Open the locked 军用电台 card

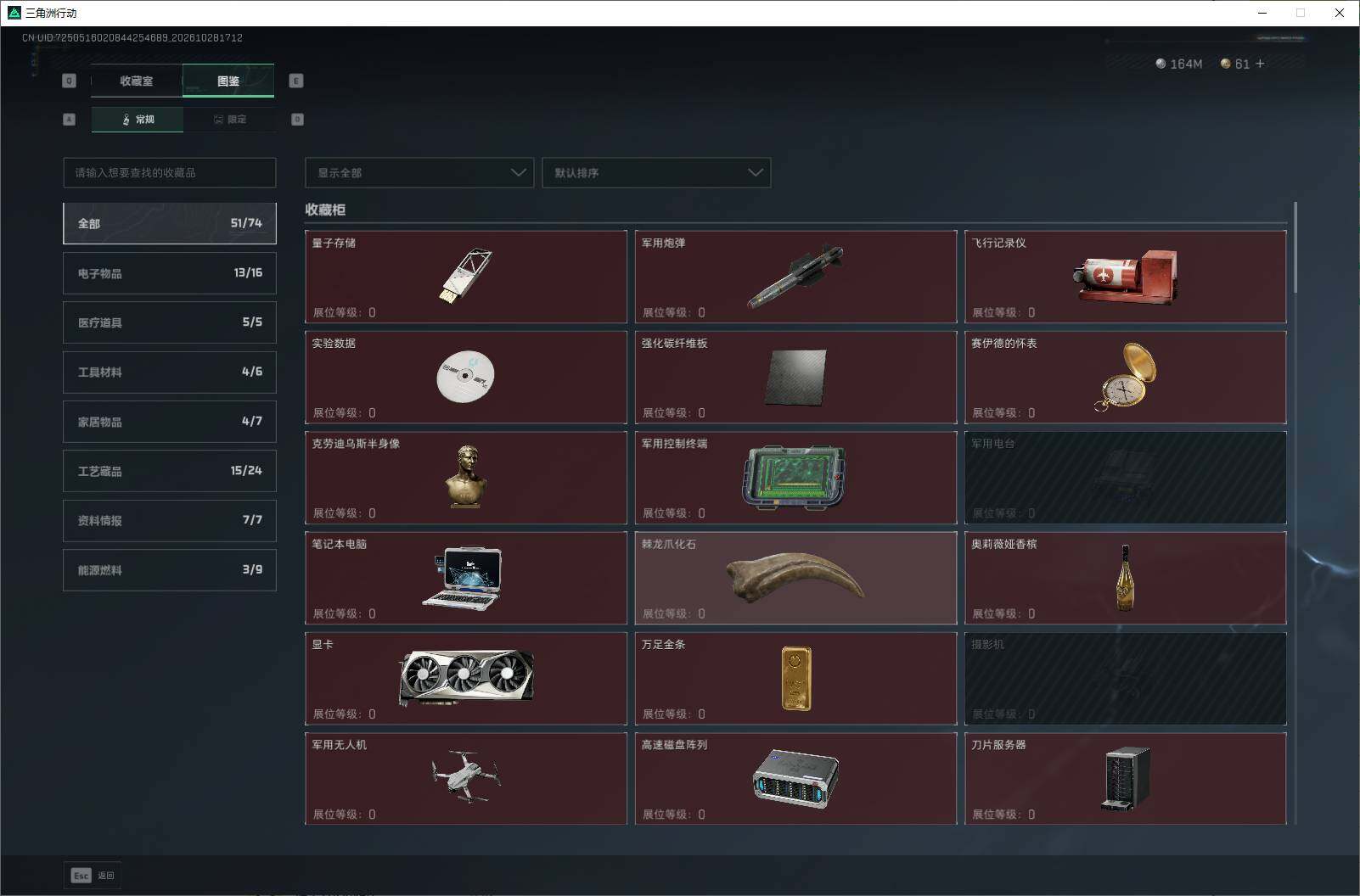[x=1125, y=478]
